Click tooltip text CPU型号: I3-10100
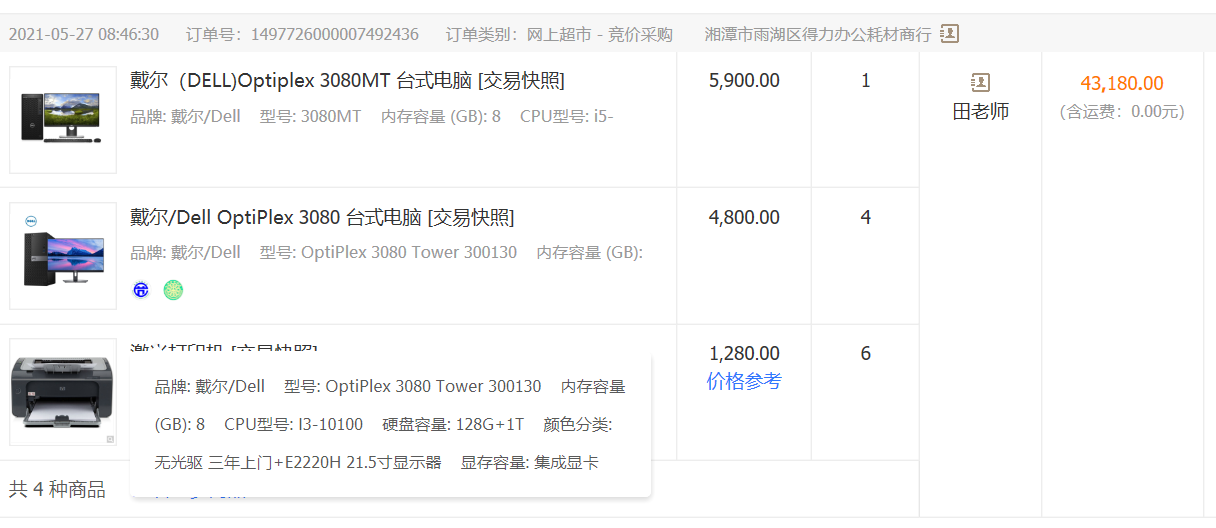1216x528 pixels. (x=294, y=424)
